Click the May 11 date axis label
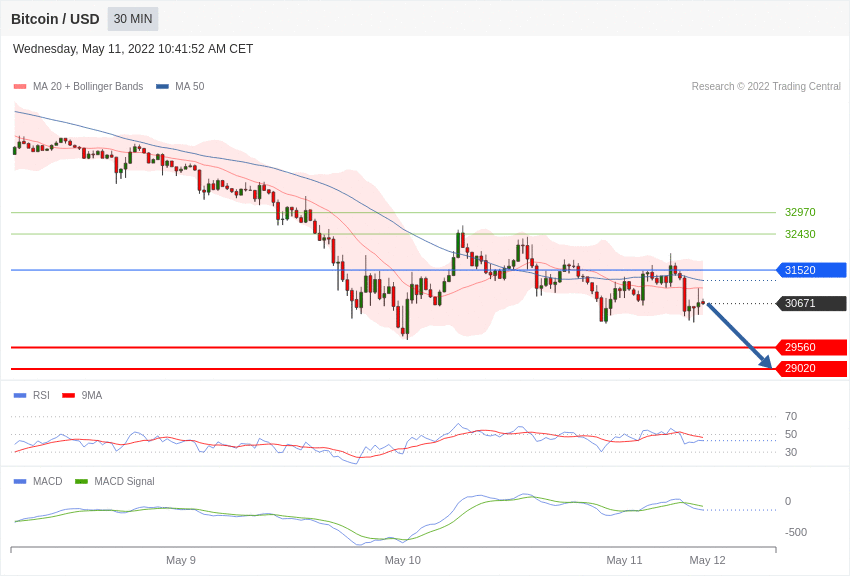Image resolution: width=850 pixels, height=576 pixels. (x=624, y=560)
